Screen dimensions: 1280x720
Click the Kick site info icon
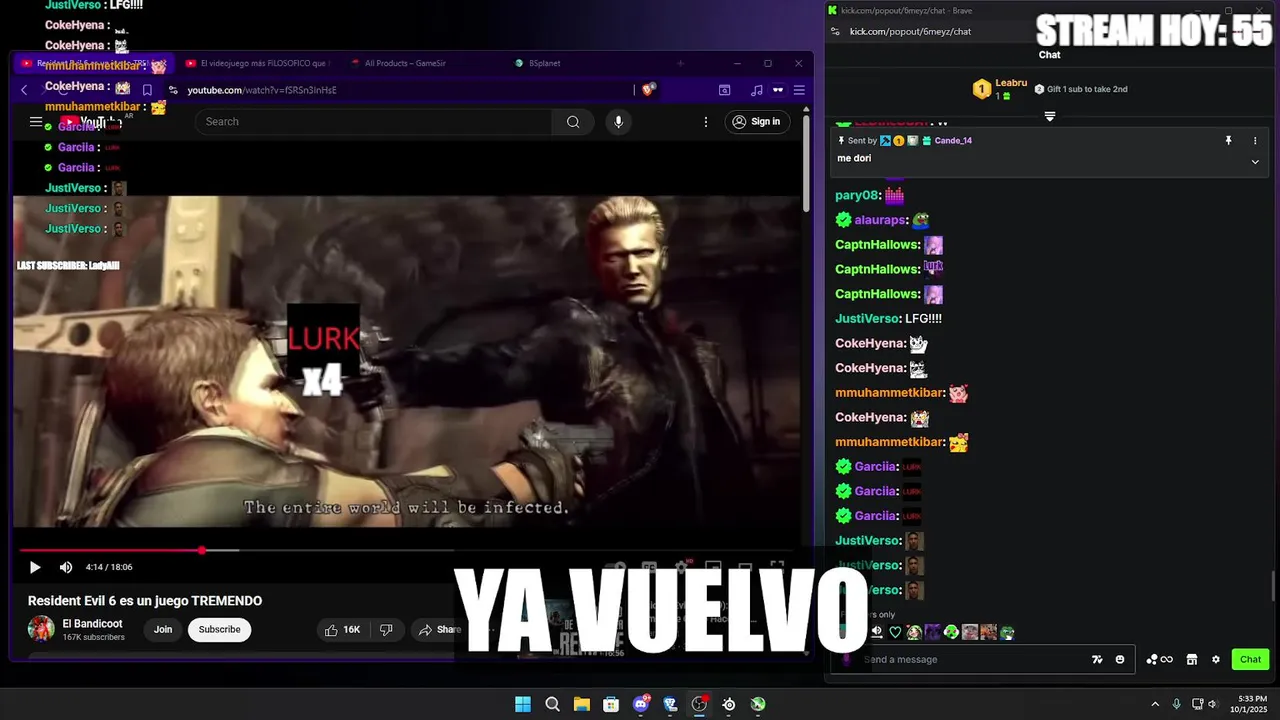click(836, 31)
